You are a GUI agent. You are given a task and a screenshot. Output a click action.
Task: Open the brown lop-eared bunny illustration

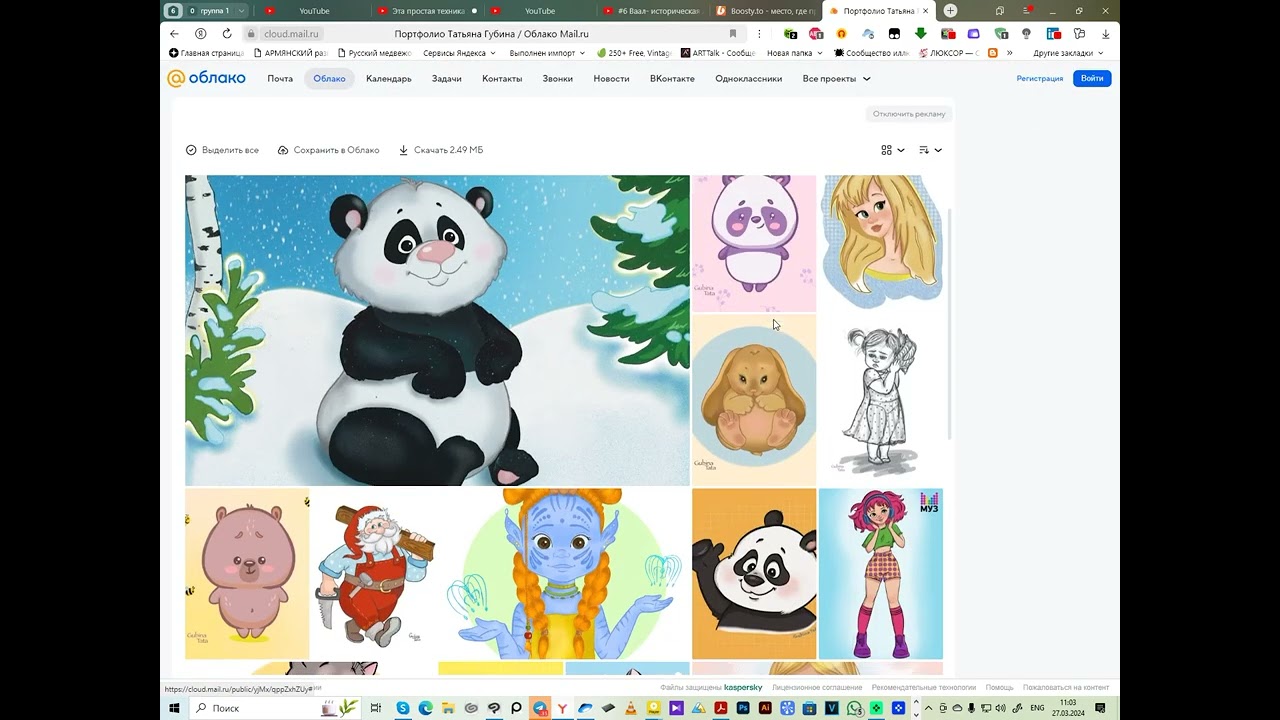[x=754, y=400]
